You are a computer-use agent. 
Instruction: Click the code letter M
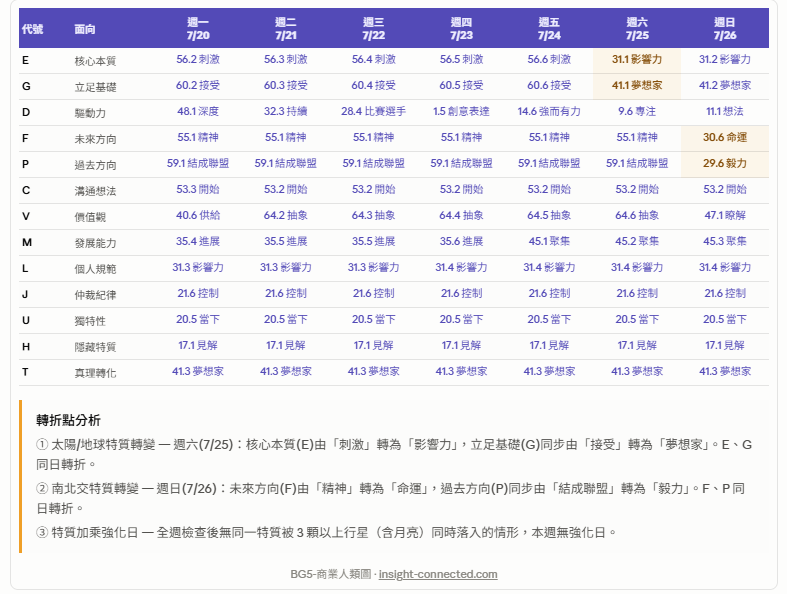(x=27, y=243)
